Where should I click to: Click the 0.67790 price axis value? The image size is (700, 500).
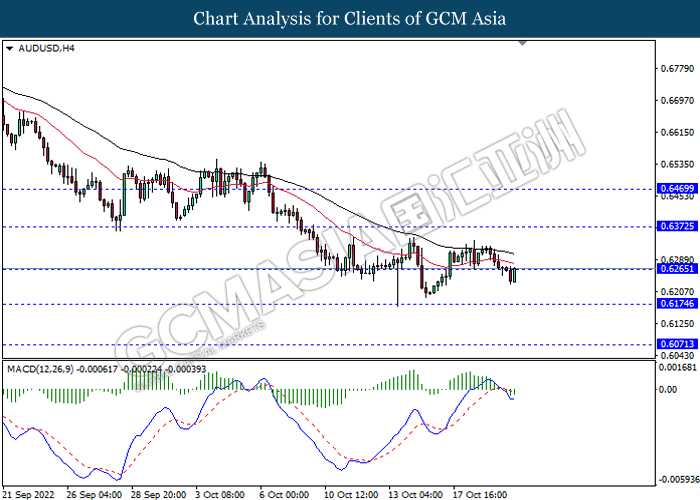pos(677,69)
